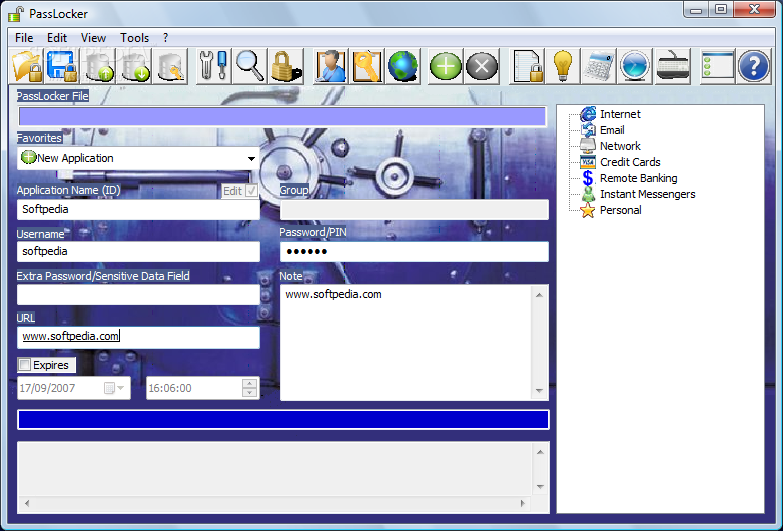Click the framed golden key icon
This screenshot has height=531, width=783.
point(367,66)
